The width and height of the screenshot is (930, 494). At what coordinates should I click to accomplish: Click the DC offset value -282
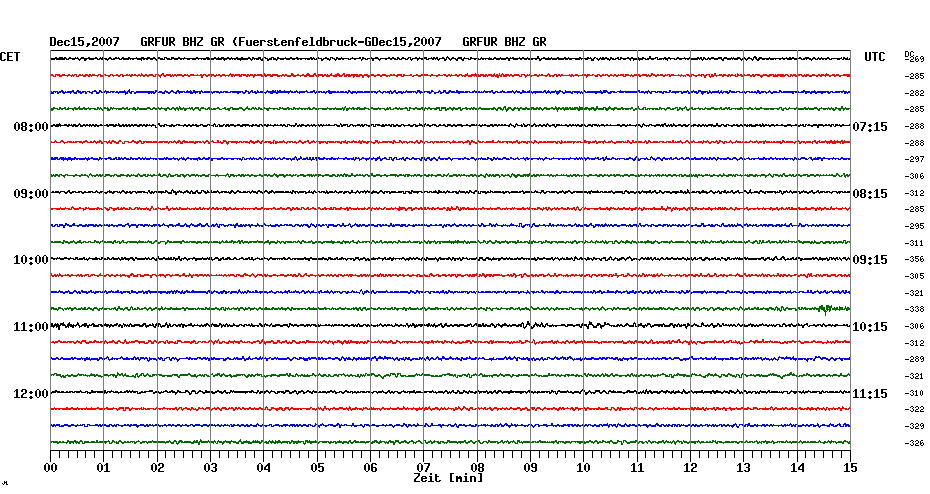[914, 94]
